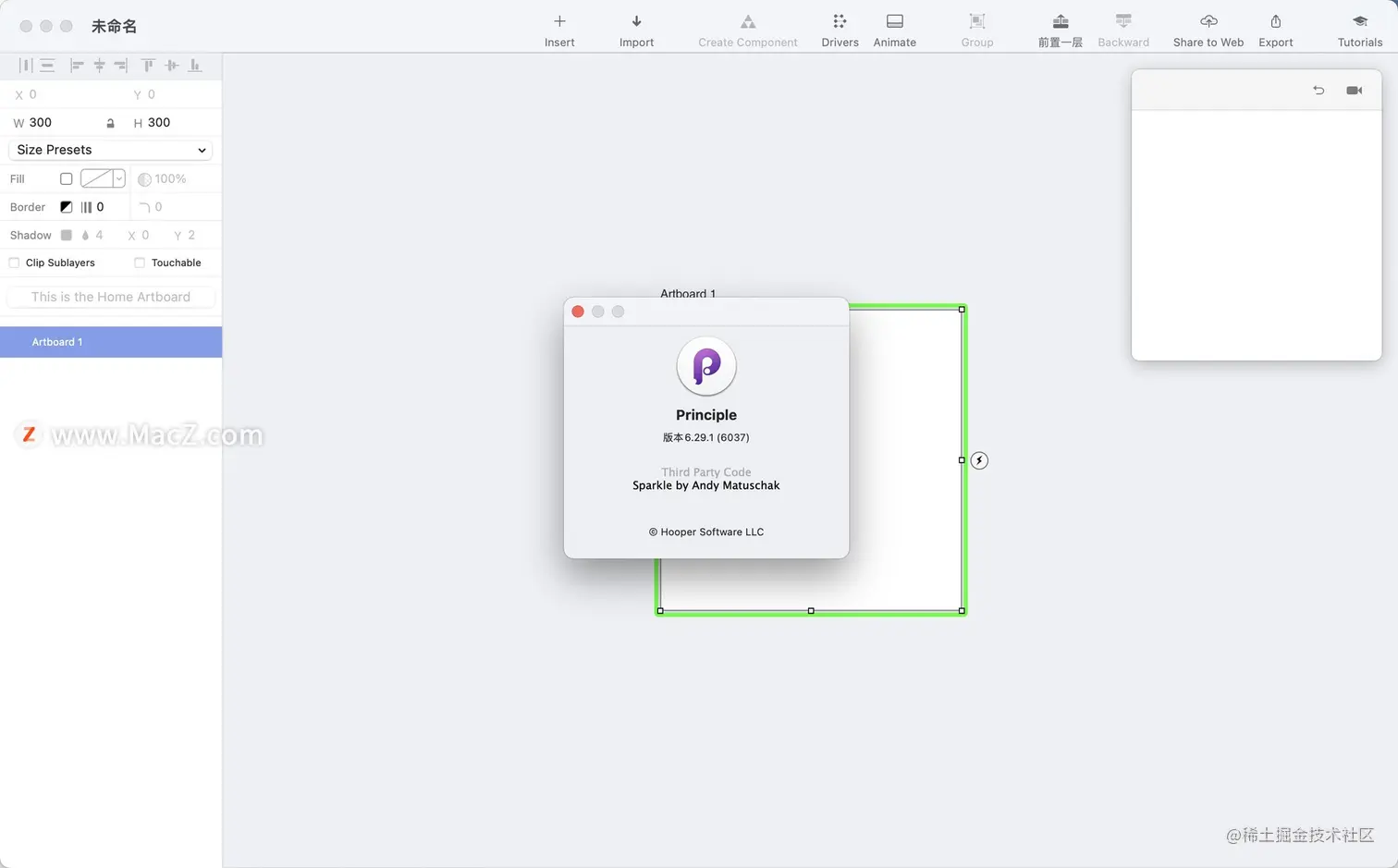Click align top edges icon
This screenshot has height=868, width=1398.
click(x=148, y=65)
